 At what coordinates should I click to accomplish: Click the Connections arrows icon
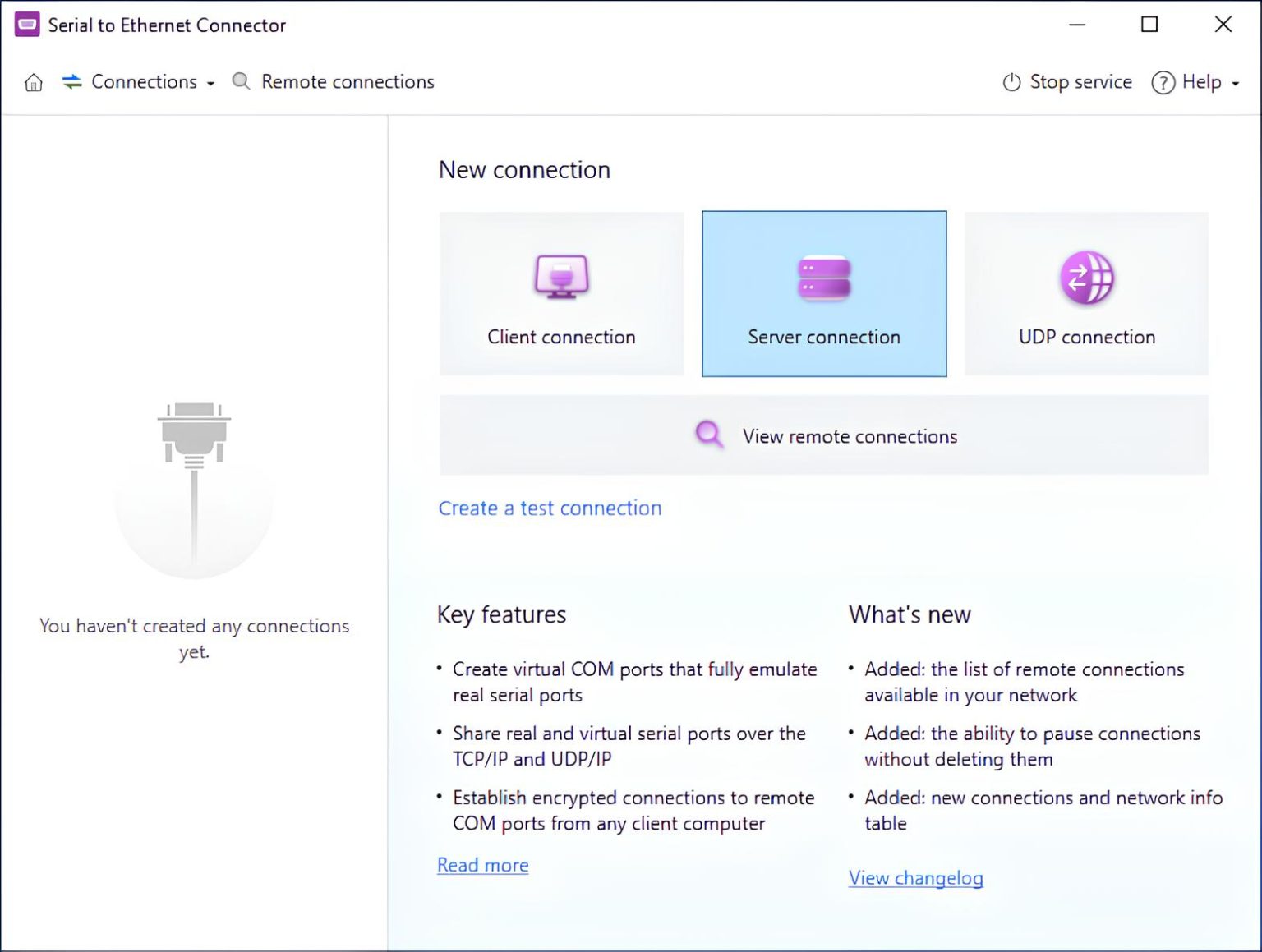[72, 81]
